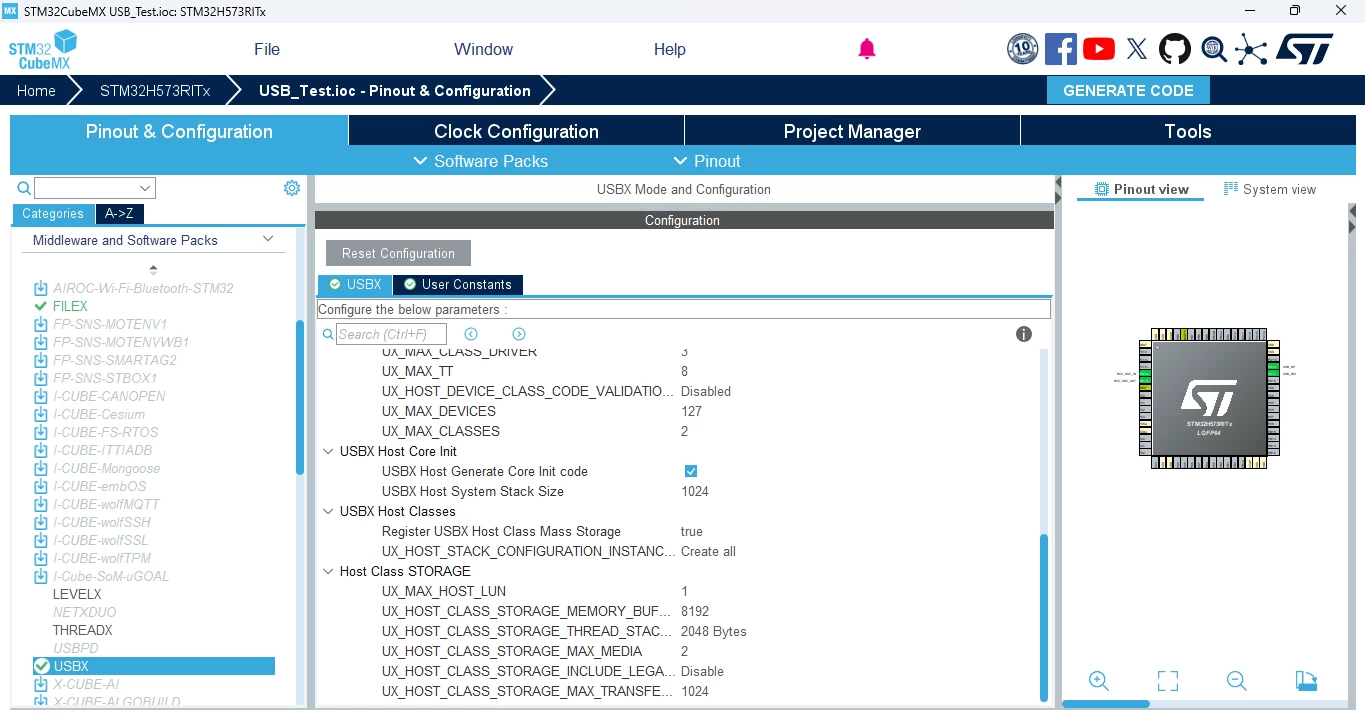This screenshot has height=716, width=1365.
Task: Open the notification bell icon
Action: click(x=867, y=49)
